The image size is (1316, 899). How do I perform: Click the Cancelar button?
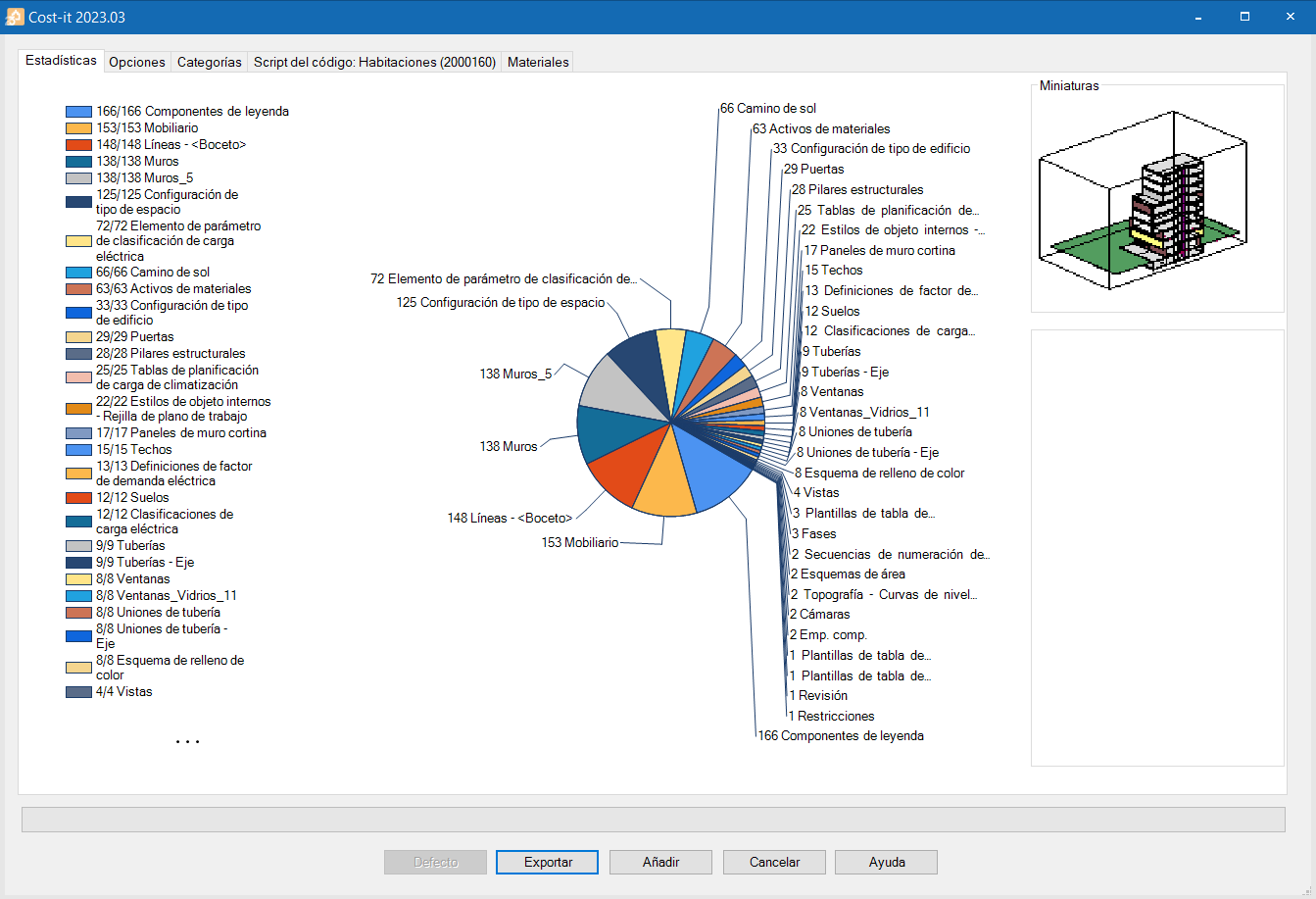(x=774, y=862)
